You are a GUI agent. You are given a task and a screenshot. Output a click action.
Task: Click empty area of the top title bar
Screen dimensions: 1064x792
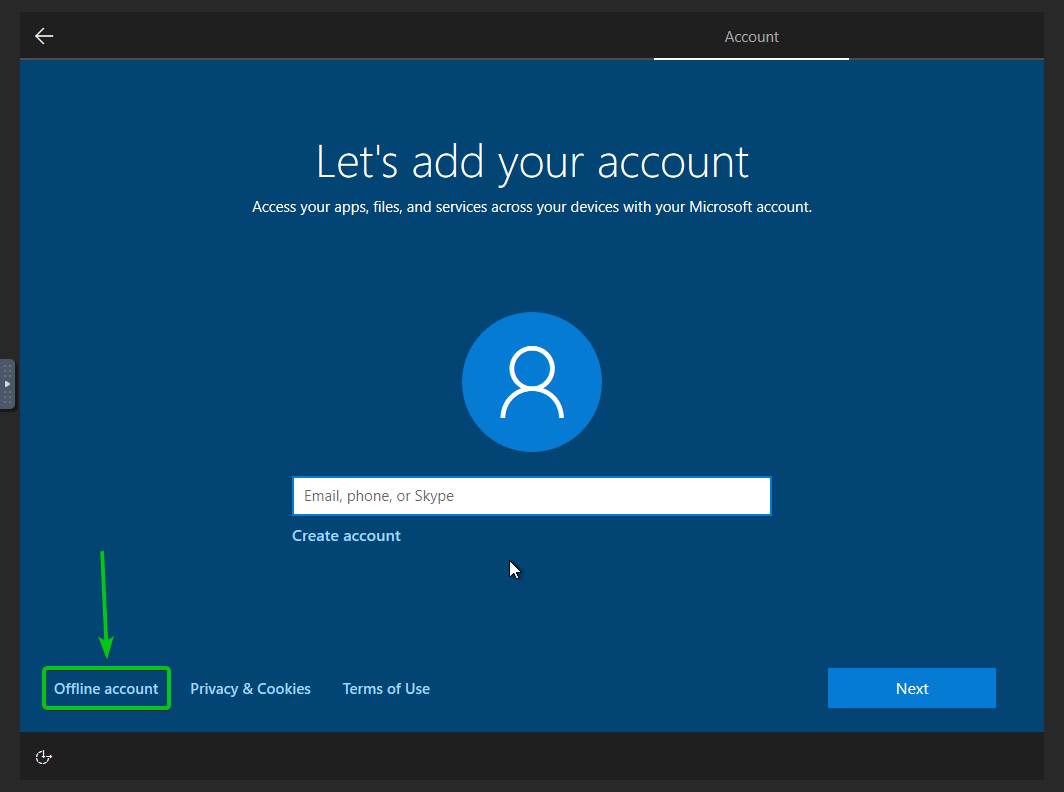point(350,37)
